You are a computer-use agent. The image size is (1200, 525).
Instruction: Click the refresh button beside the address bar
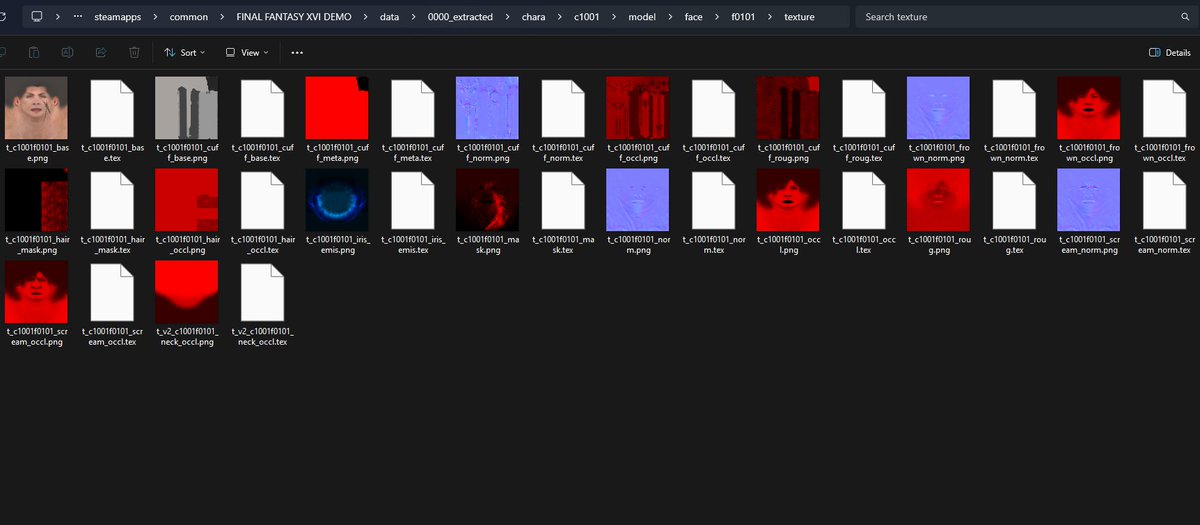pos(3,17)
